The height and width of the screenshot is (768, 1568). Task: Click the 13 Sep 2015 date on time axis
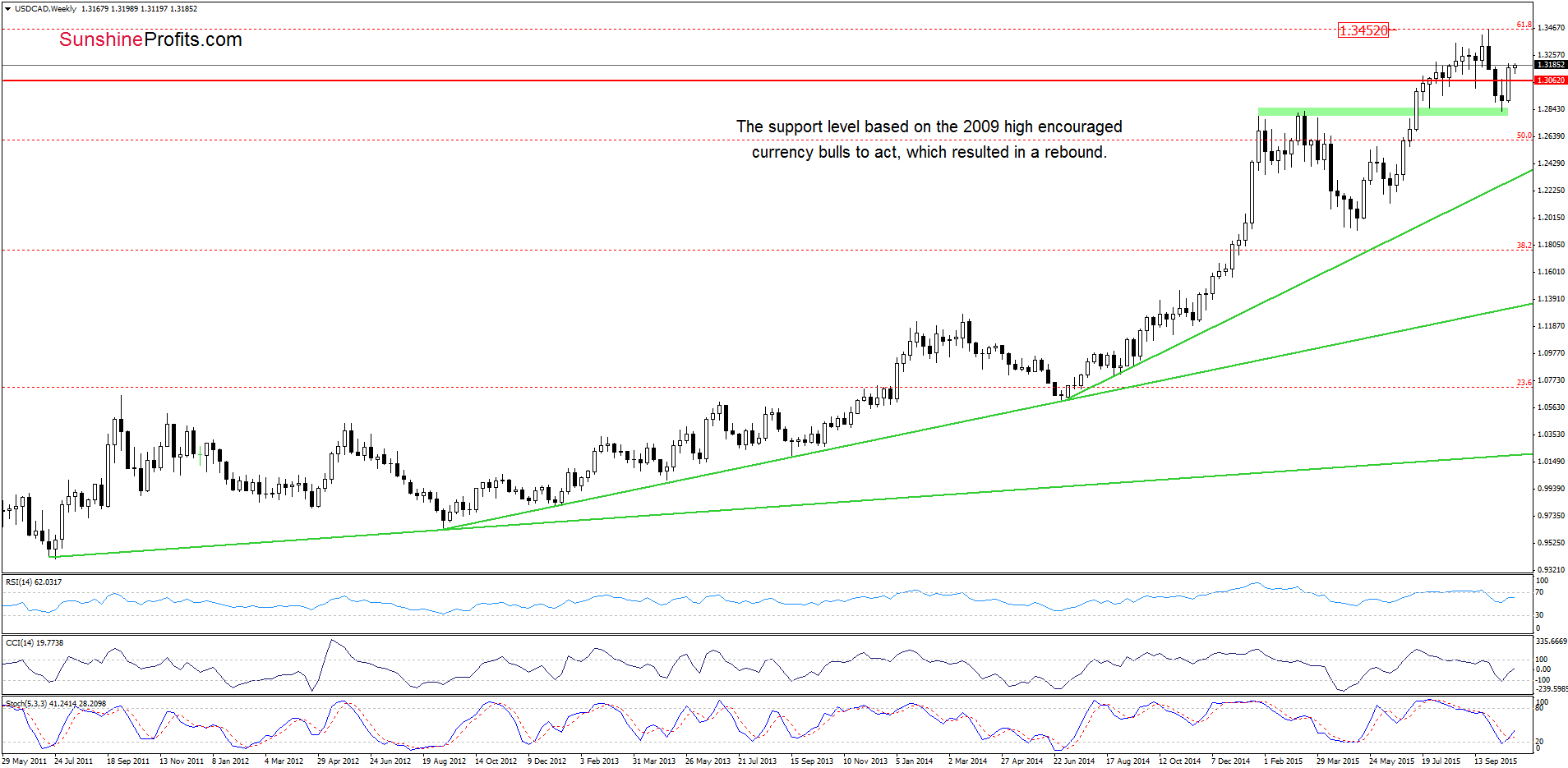click(1496, 761)
